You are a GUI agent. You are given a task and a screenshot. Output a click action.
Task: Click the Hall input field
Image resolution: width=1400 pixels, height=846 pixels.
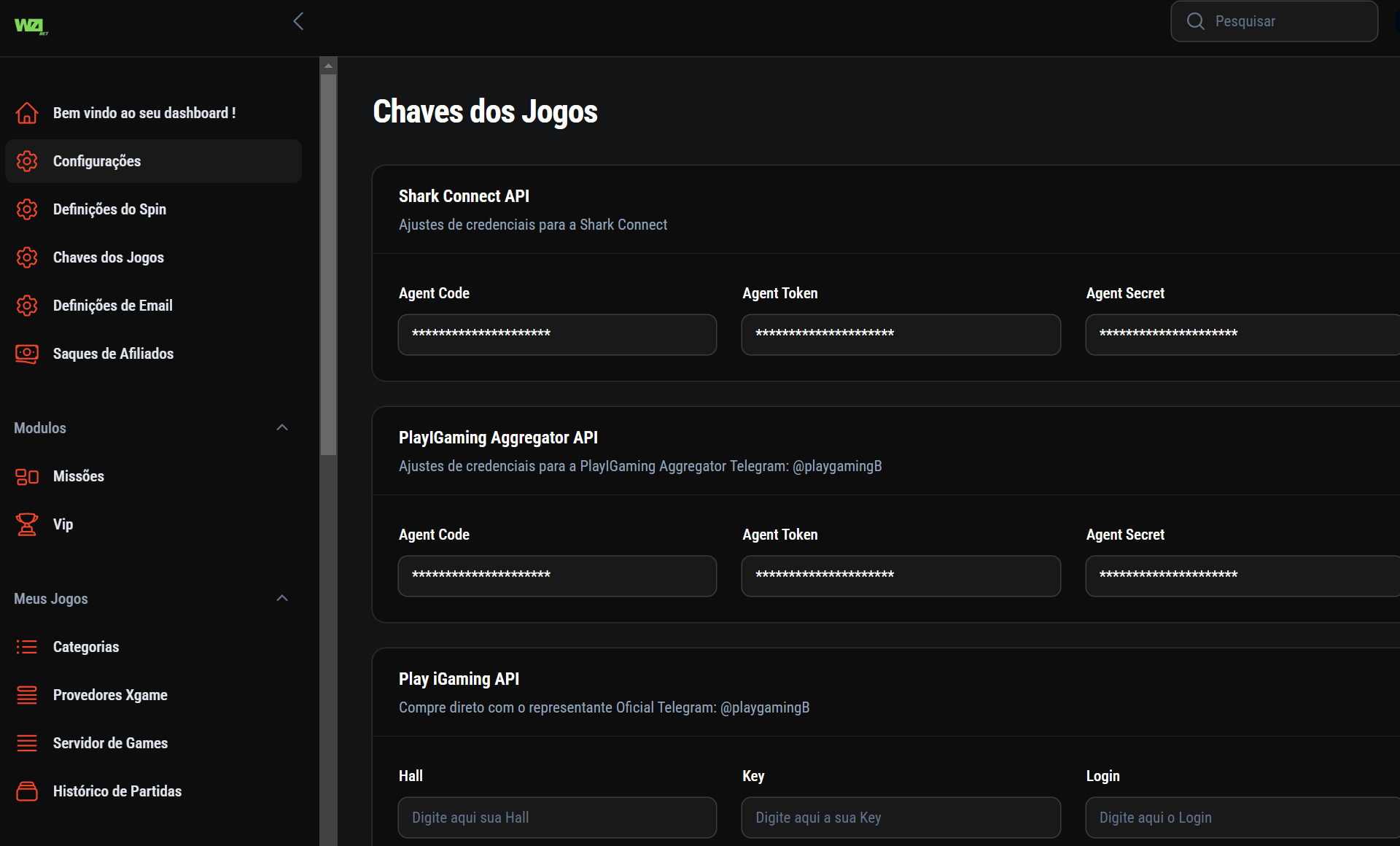tap(557, 818)
